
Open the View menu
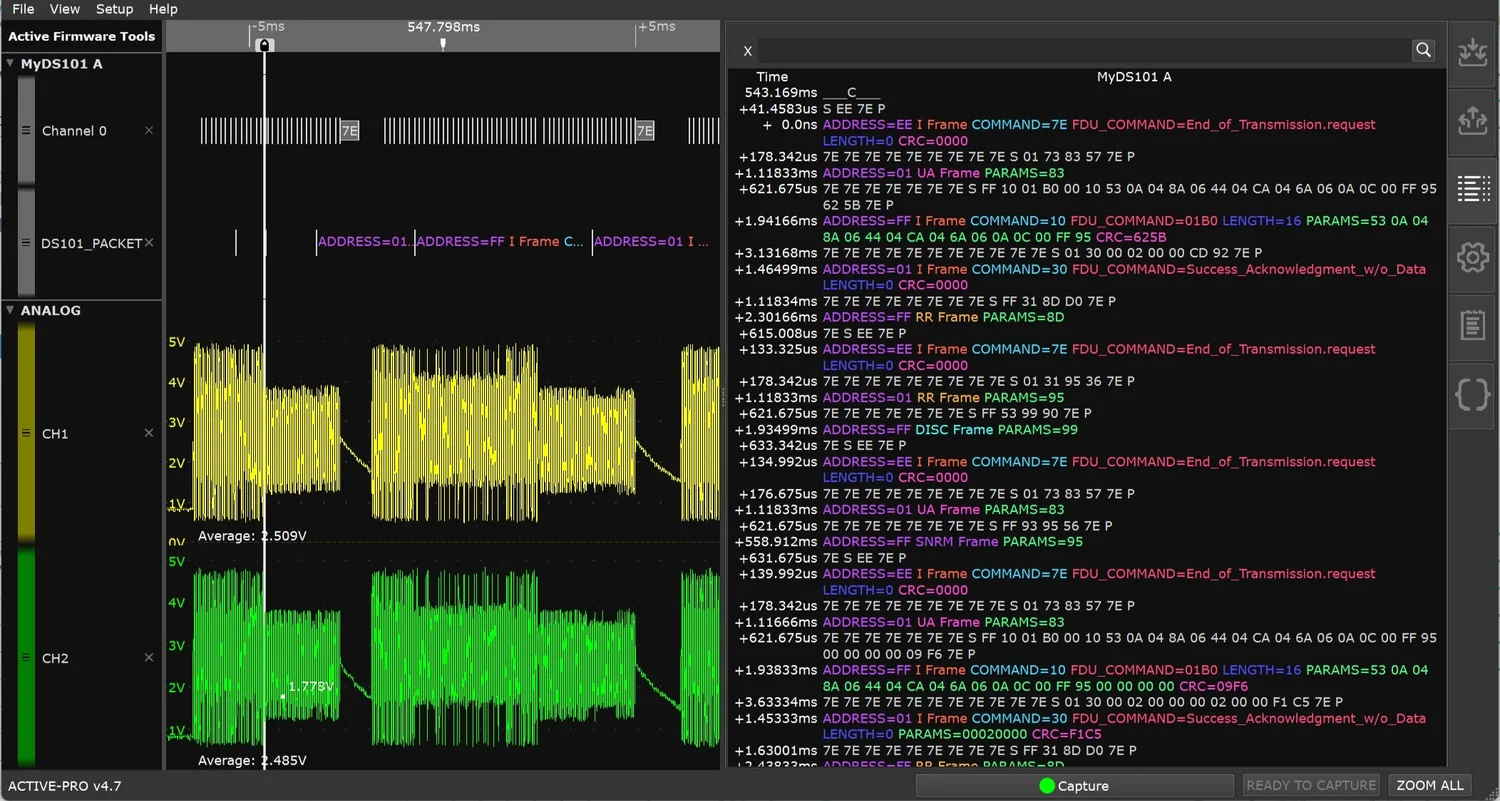pyautogui.click(x=64, y=9)
